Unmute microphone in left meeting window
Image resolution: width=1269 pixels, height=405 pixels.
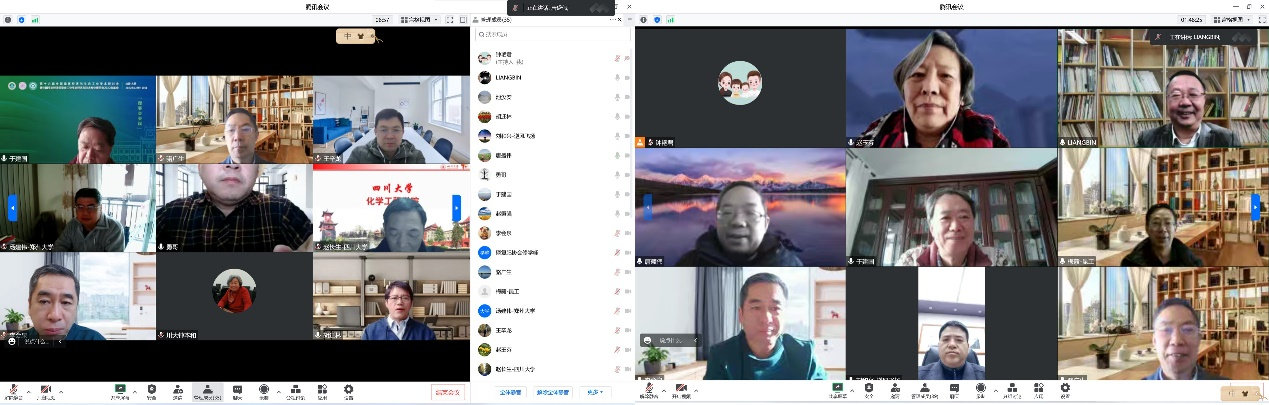[14, 391]
